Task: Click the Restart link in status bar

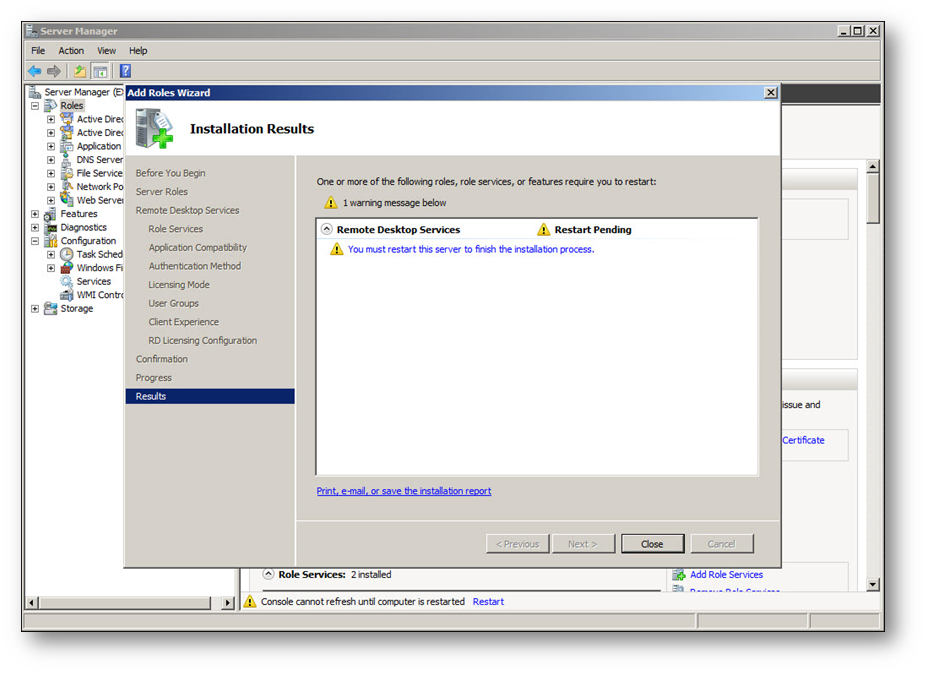Action: [488, 602]
